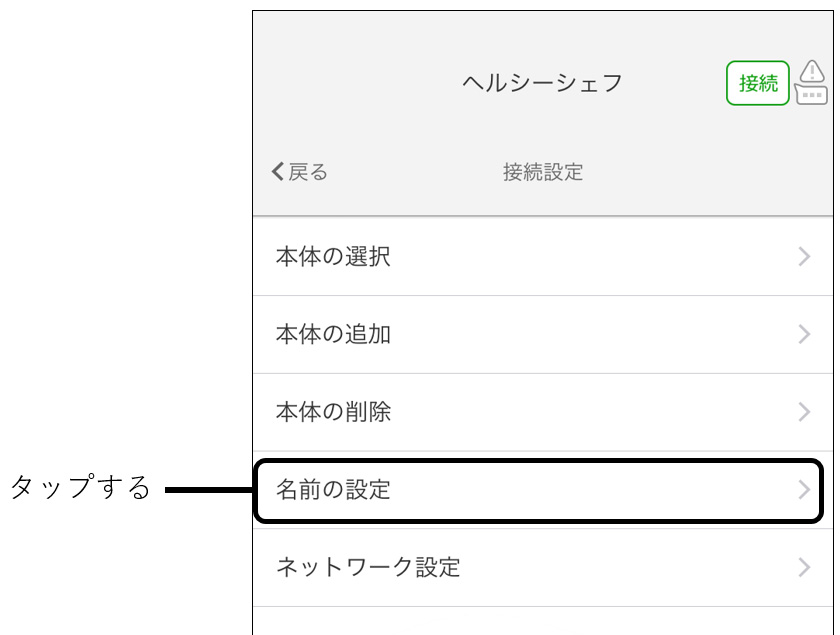The image size is (840, 635).
Task: Click the chevron on 名前の設定 row
Action: [805, 490]
